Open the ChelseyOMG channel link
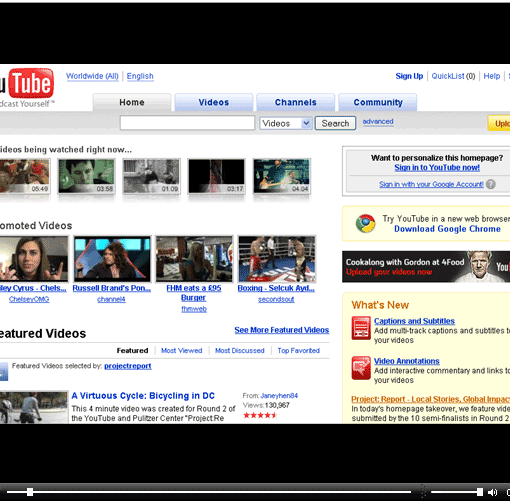 point(29,299)
